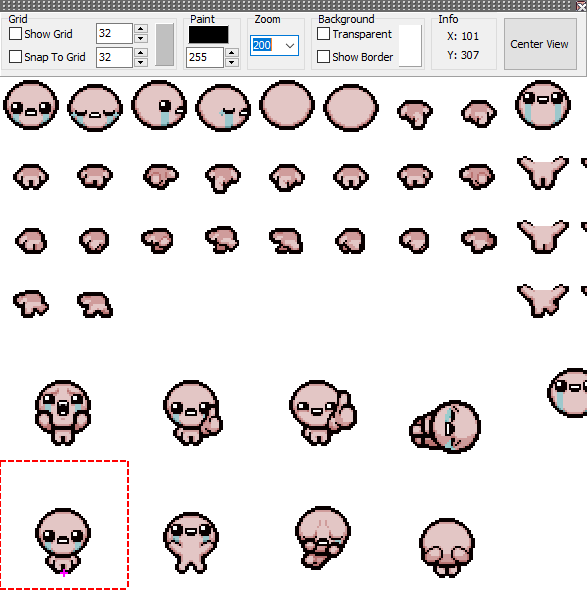Select the eyes-closed head sprite in top row

95,108
